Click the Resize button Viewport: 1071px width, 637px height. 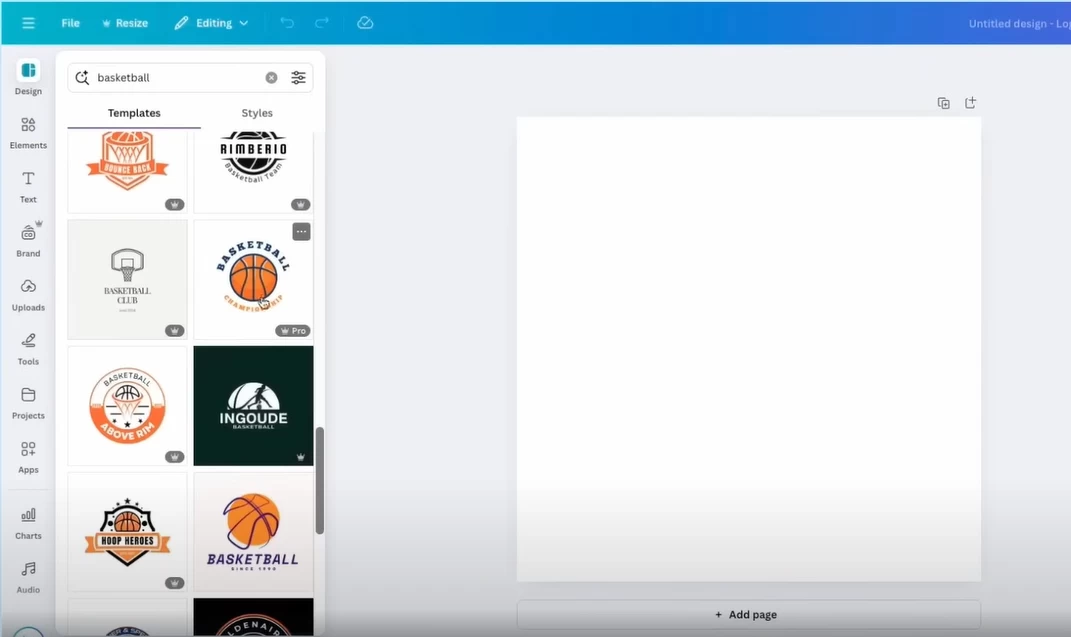click(125, 23)
